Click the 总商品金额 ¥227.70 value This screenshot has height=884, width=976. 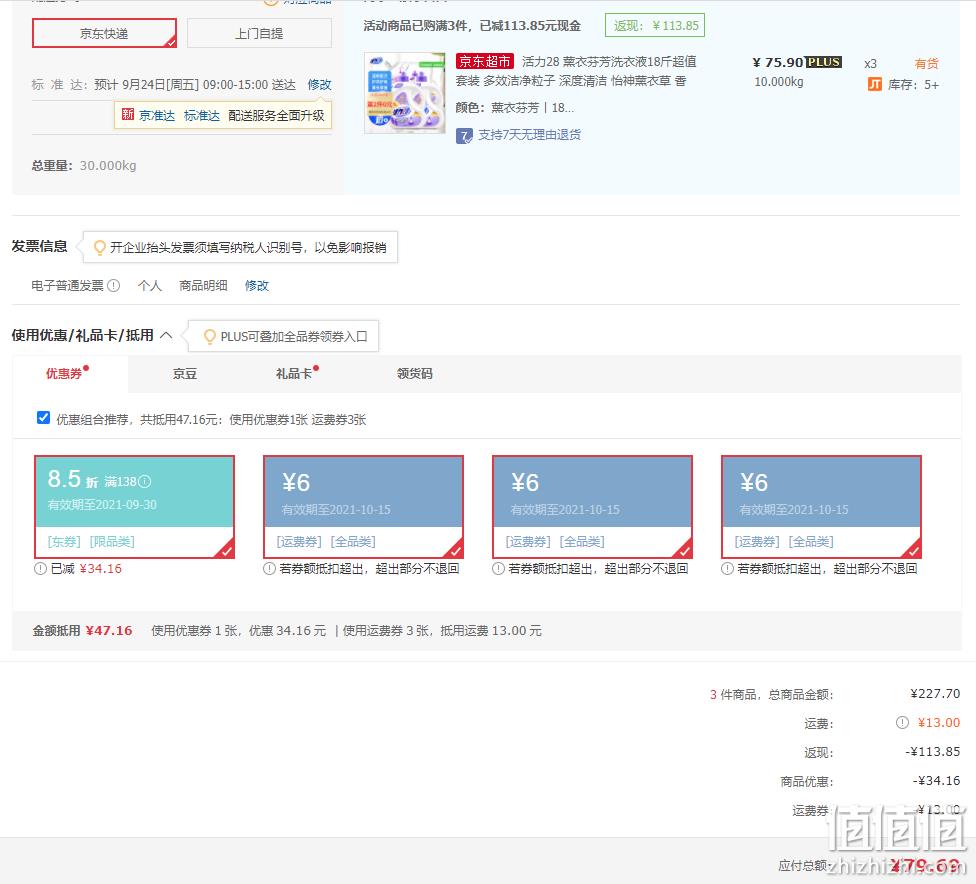(935, 694)
